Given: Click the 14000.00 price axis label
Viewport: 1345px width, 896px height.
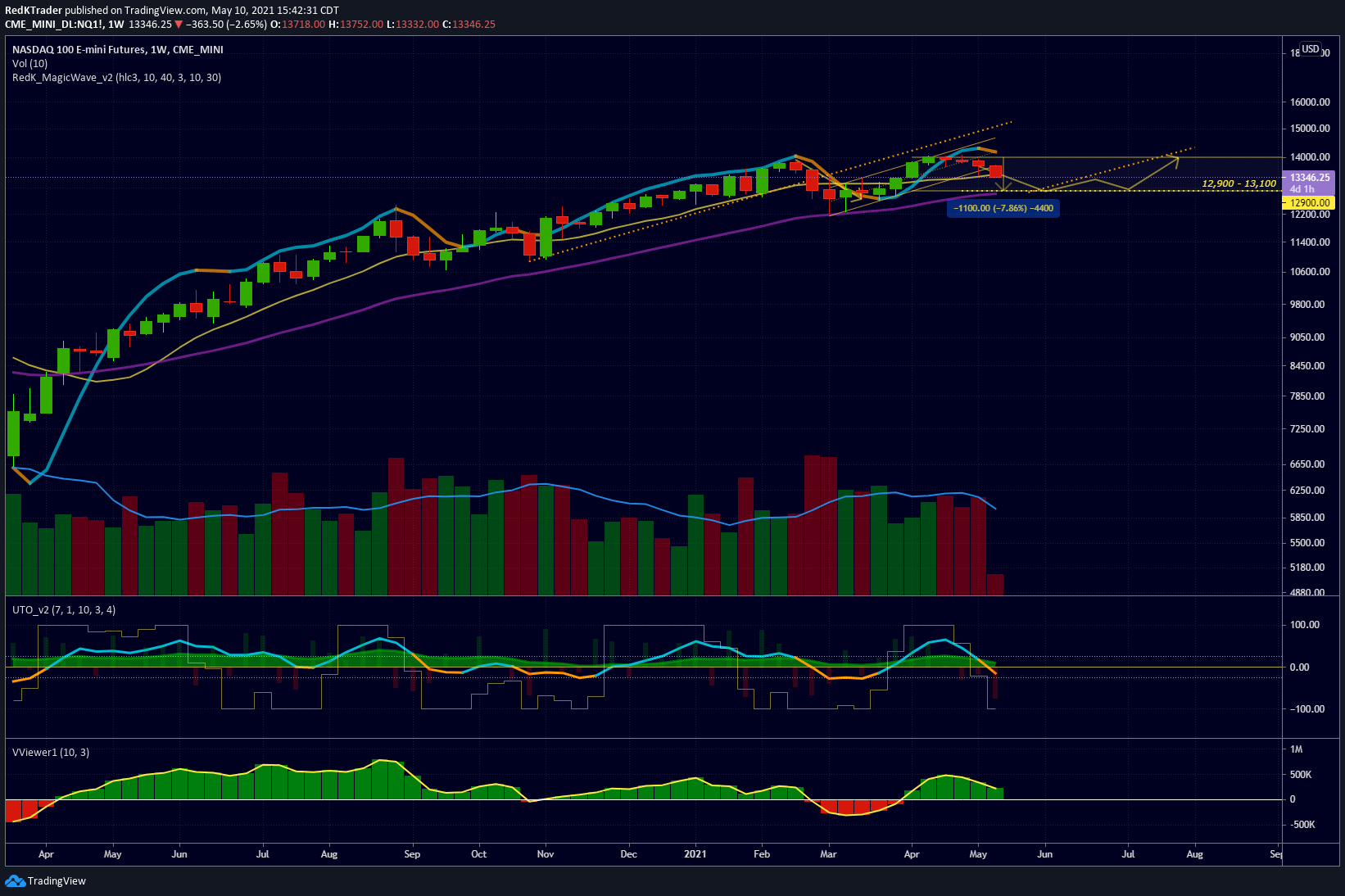Looking at the screenshot, I should [x=1310, y=157].
